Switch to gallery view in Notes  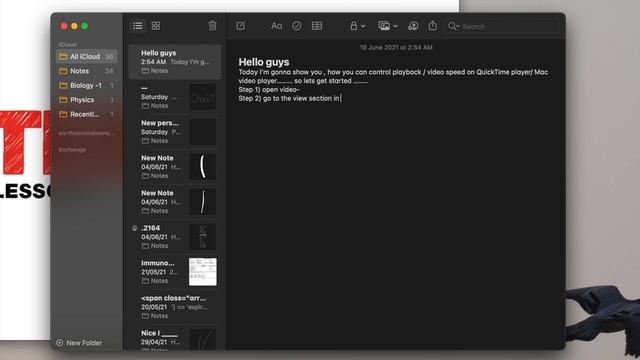[156, 26]
